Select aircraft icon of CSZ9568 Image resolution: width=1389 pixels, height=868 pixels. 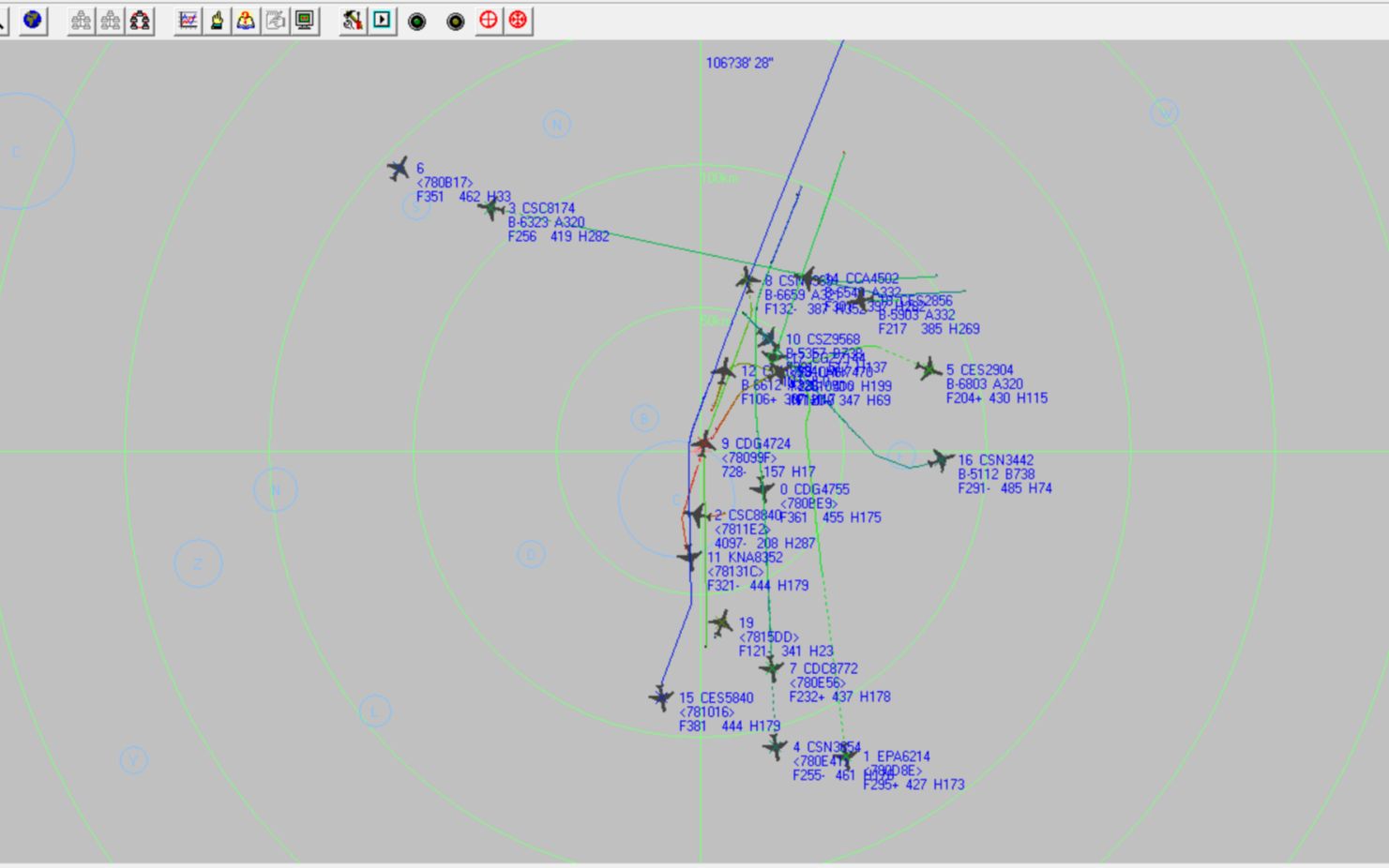768,338
